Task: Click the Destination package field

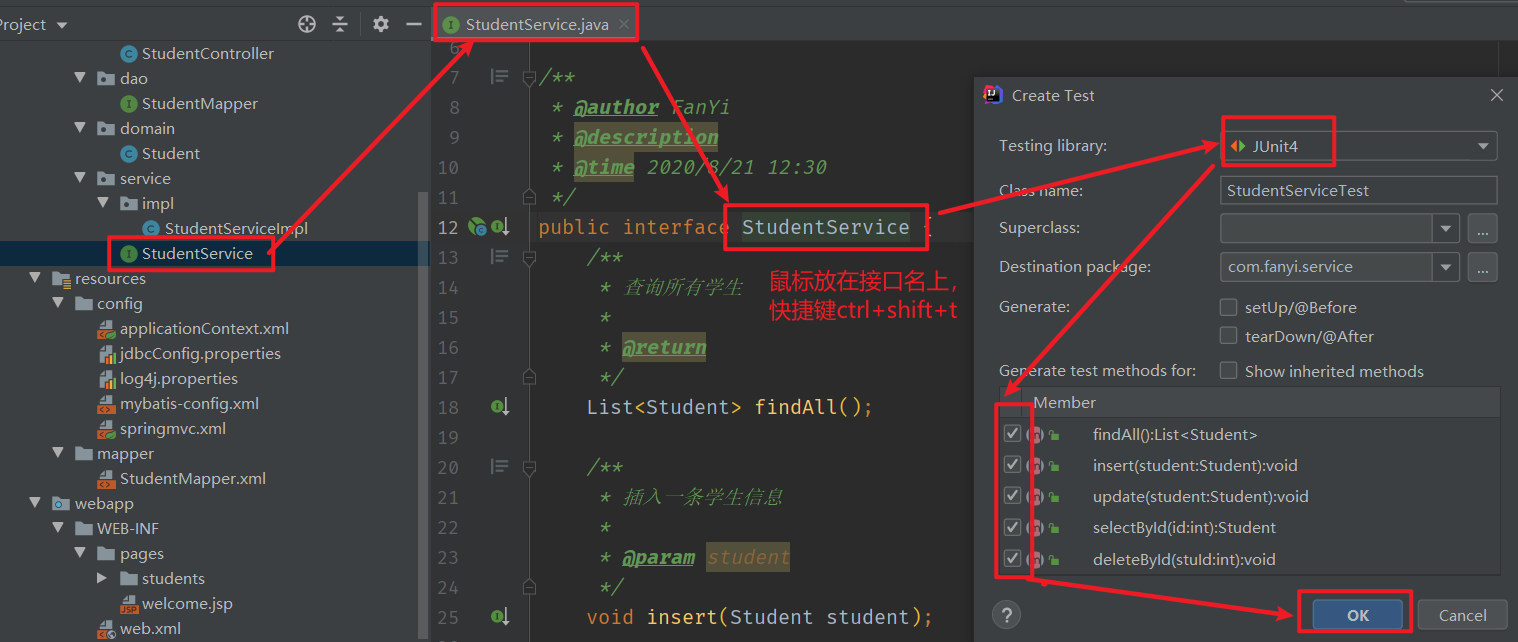Action: coord(1327,267)
